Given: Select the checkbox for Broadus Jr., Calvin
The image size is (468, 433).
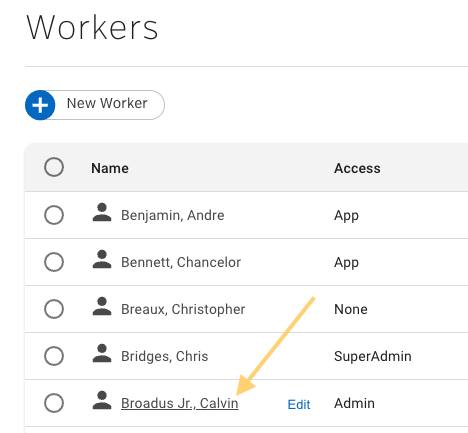Looking at the screenshot, I should click(54, 403).
